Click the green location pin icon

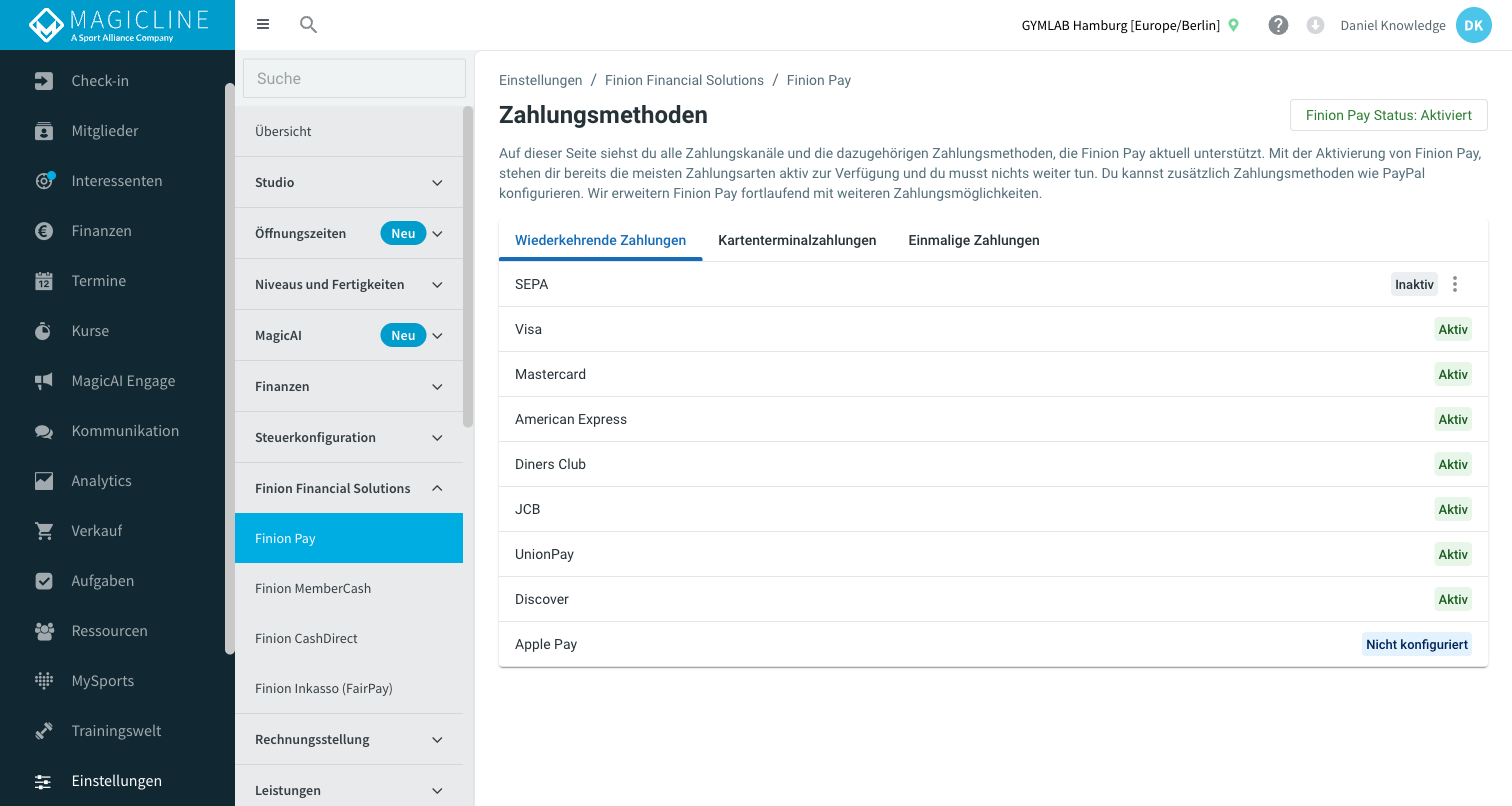pos(1234,25)
